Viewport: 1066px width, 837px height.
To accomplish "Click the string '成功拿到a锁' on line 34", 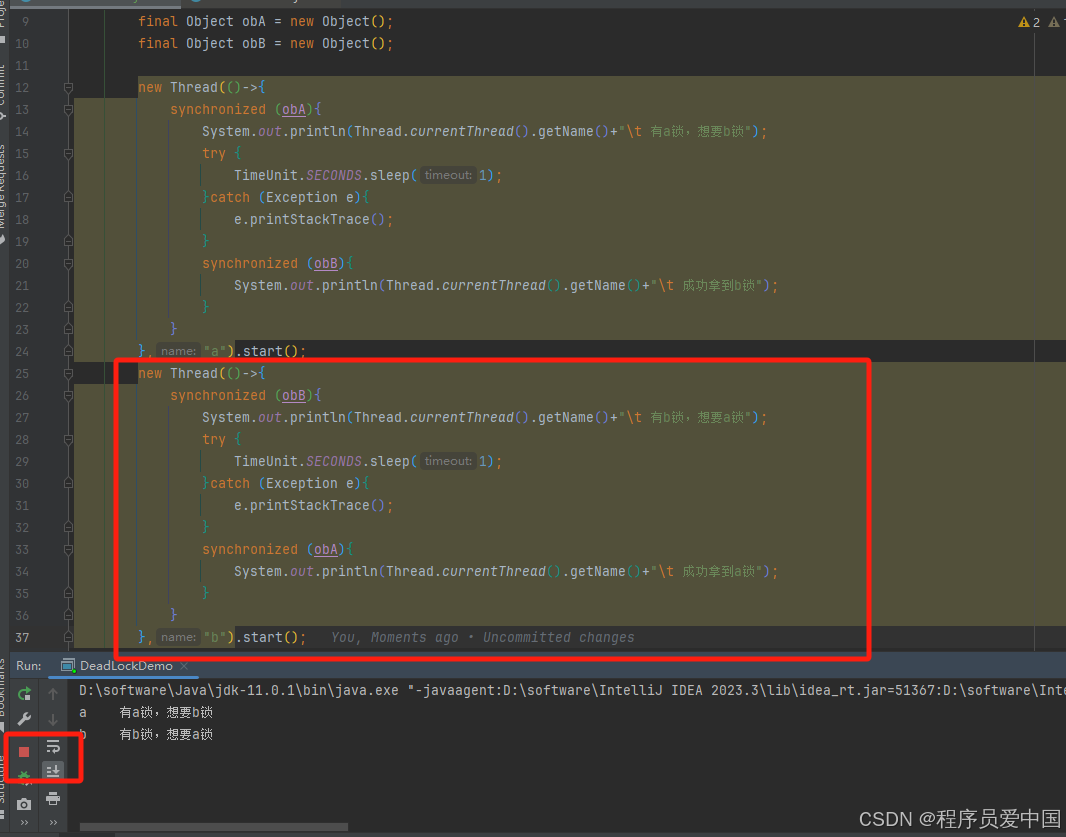I will 719,572.
